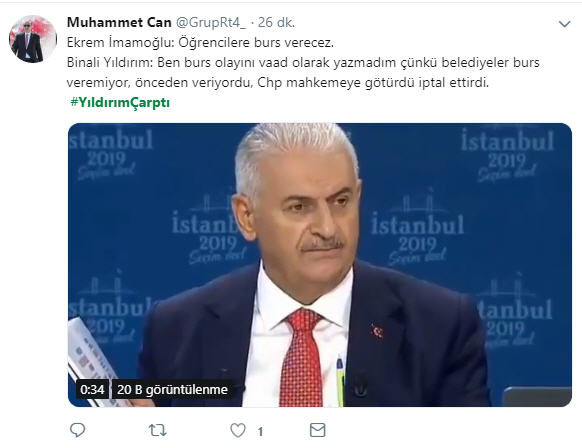Click the red tie in the video frame

click(302, 357)
